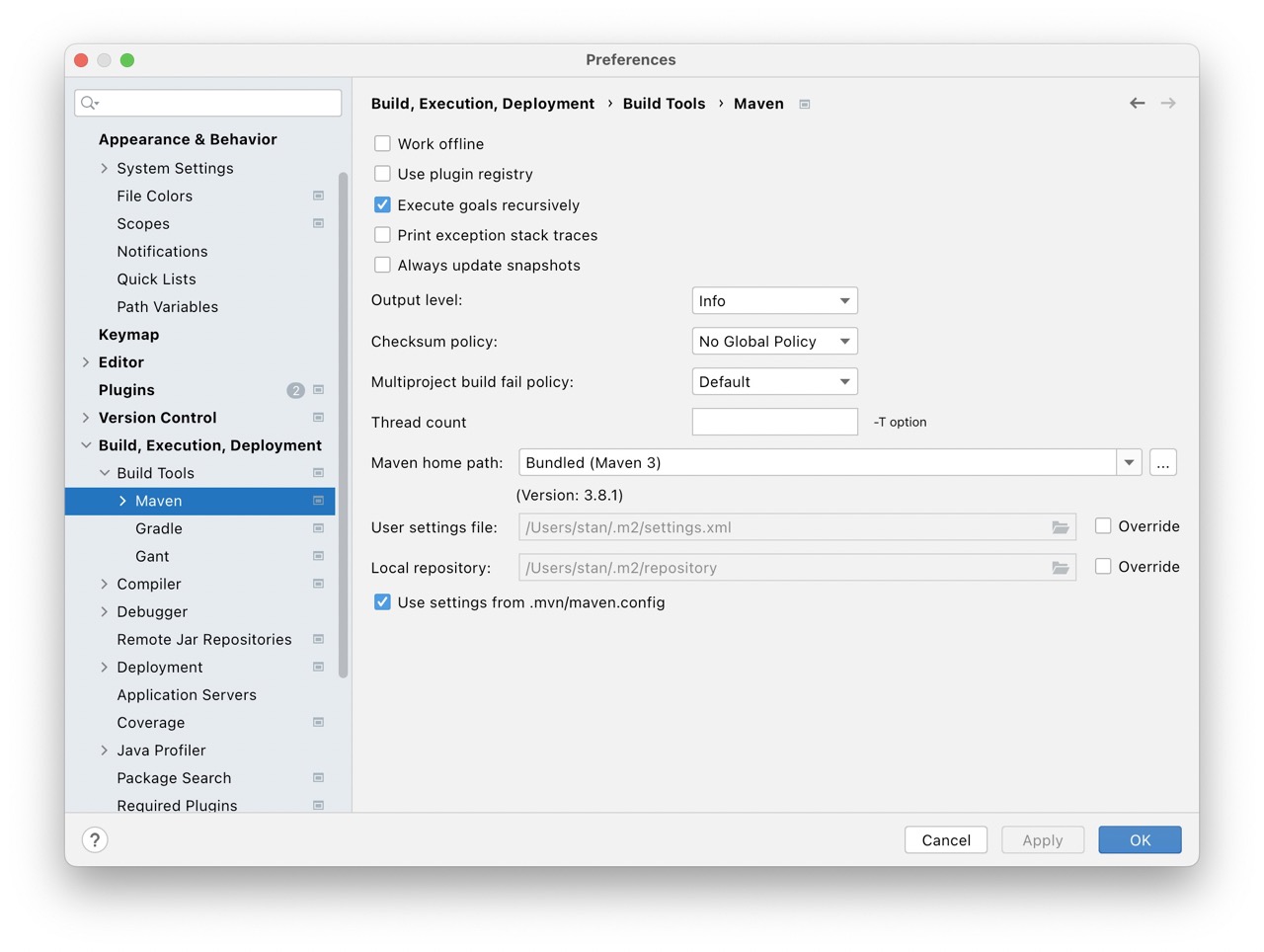Check Override next to Local repository
This screenshot has height=952, width=1264.
[x=1102, y=567]
